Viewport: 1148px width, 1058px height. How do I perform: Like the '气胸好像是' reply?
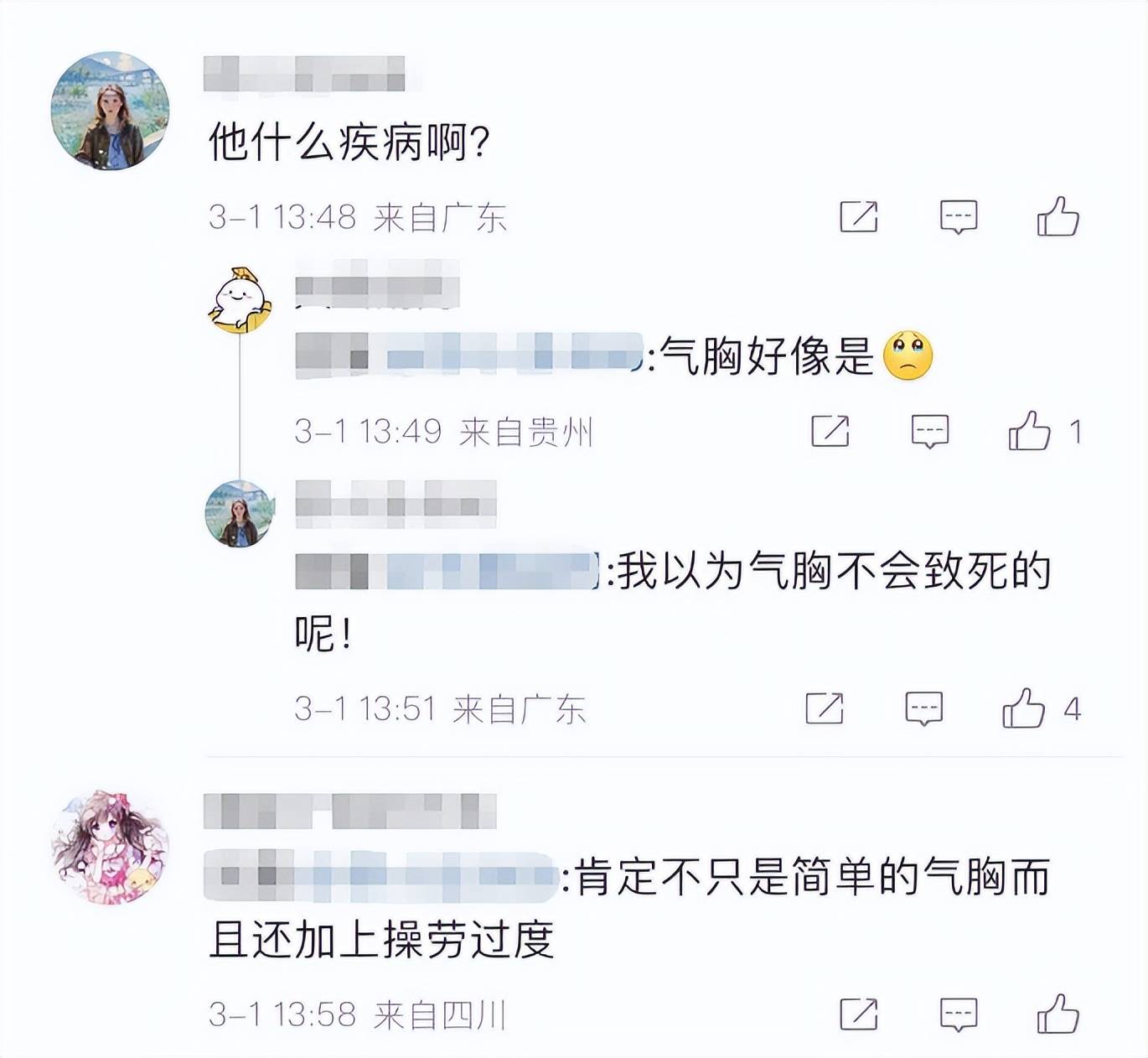coord(1029,430)
